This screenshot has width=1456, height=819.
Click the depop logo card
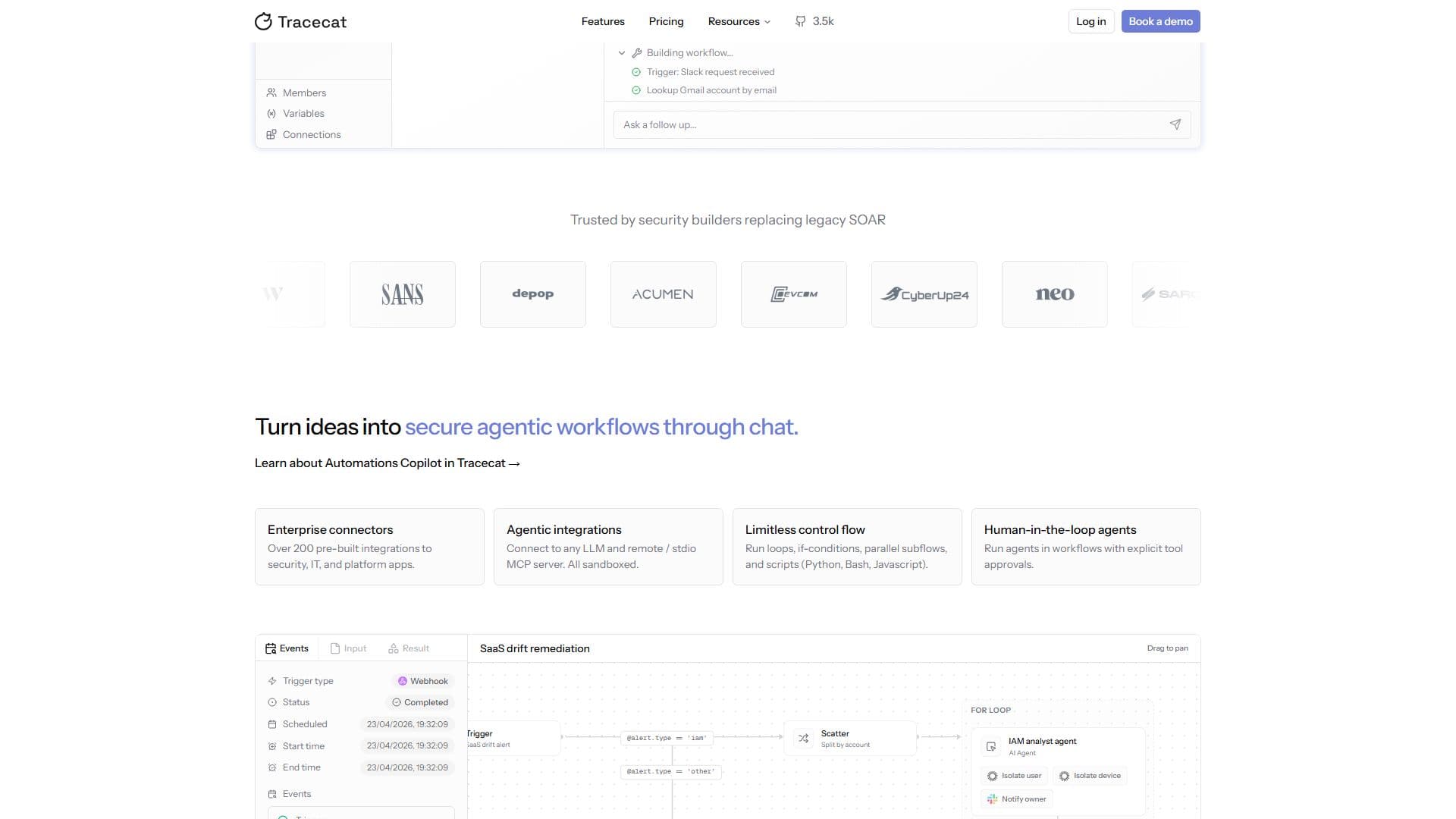coord(533,294)
